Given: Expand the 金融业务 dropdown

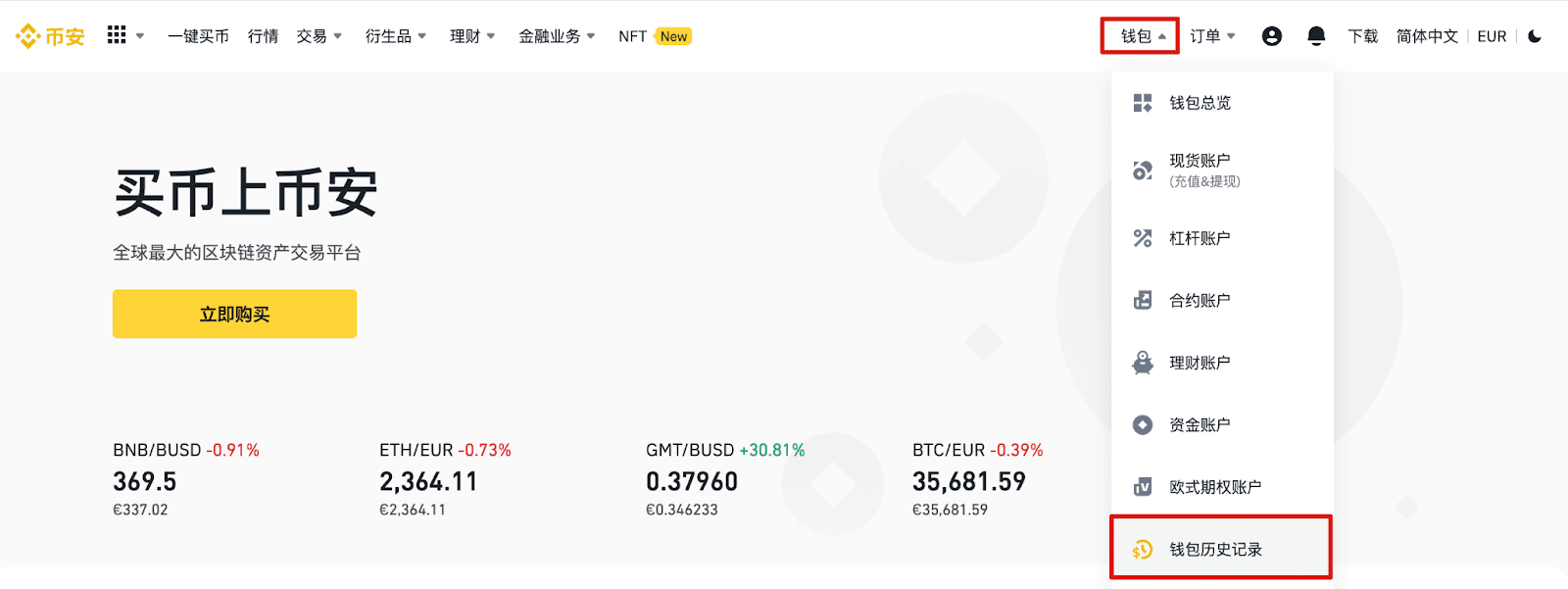Looking at the screenshot, I should click(557, 36).
